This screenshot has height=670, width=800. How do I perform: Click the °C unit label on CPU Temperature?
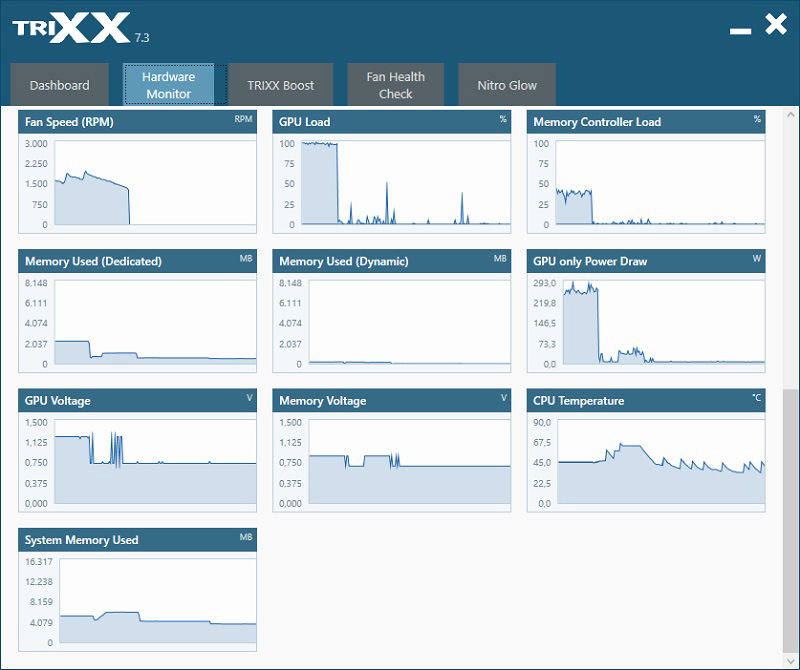(x=756, y=398)
